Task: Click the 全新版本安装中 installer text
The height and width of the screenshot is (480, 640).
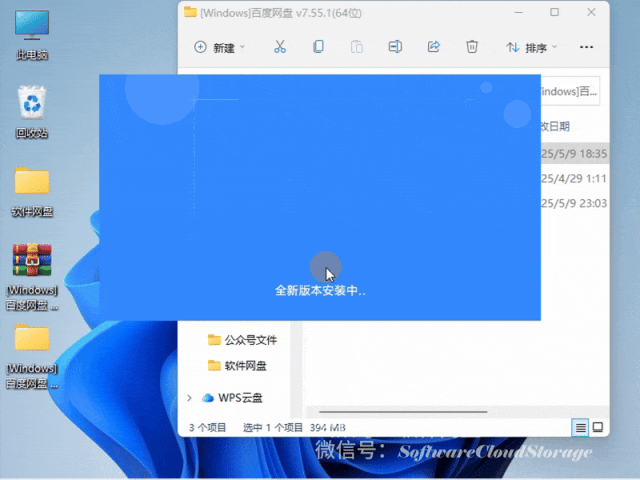Action: tap(320, 291)
